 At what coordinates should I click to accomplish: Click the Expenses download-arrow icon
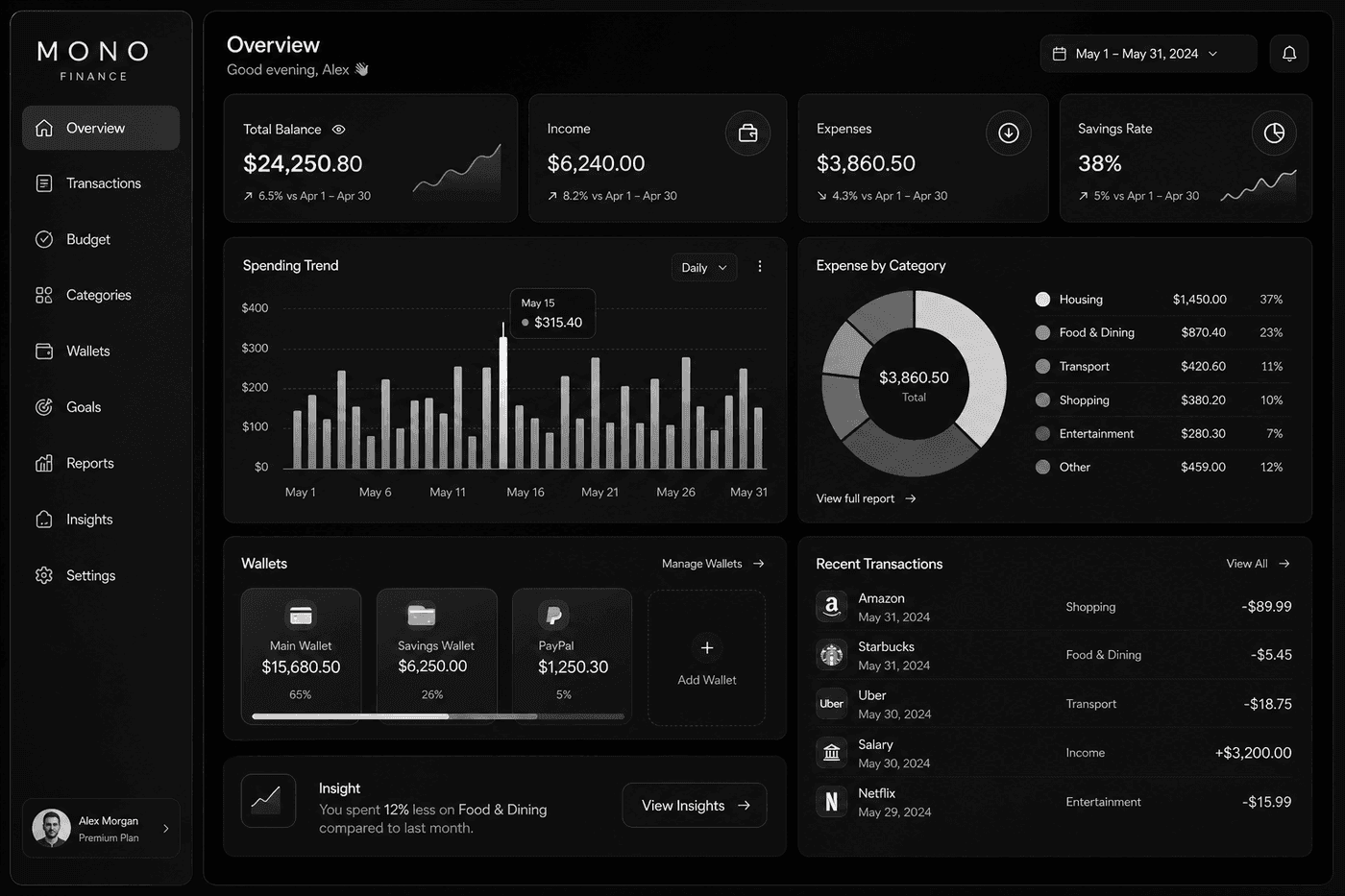(x=1009, y=133)
